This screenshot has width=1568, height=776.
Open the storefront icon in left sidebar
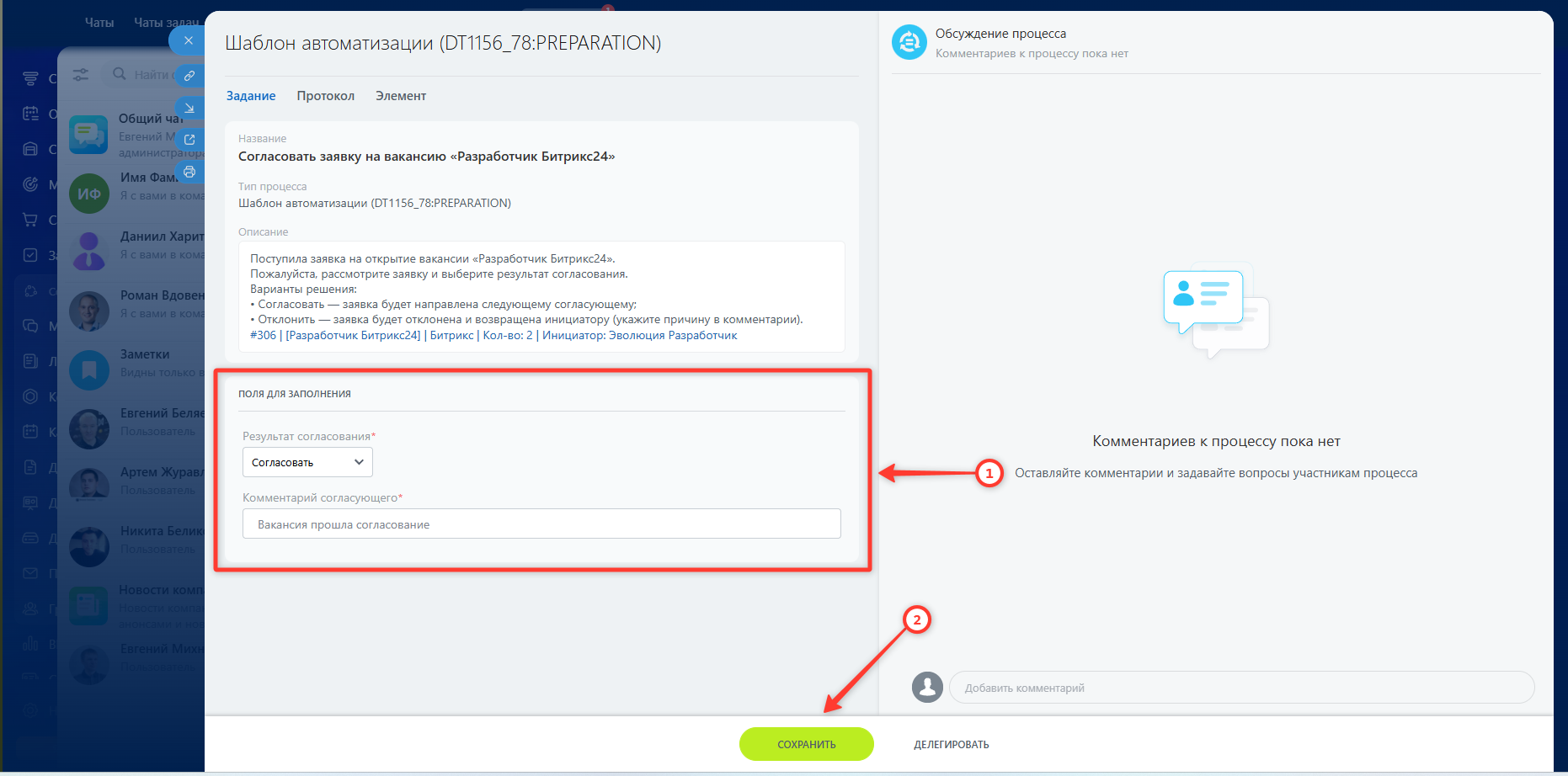pos(30,149)
